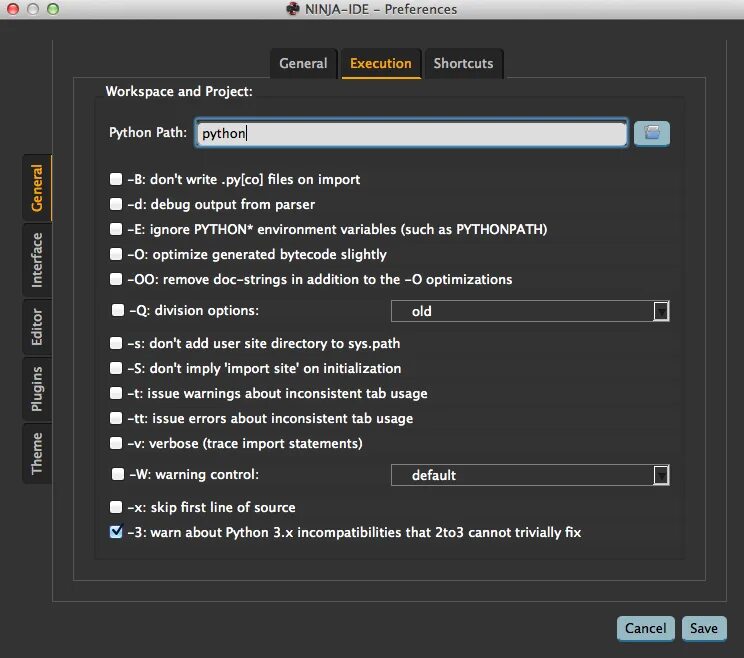Select the Interface side tab
Image resolution: width=744 pixels, height=658 pixels.
coord(37,260)
